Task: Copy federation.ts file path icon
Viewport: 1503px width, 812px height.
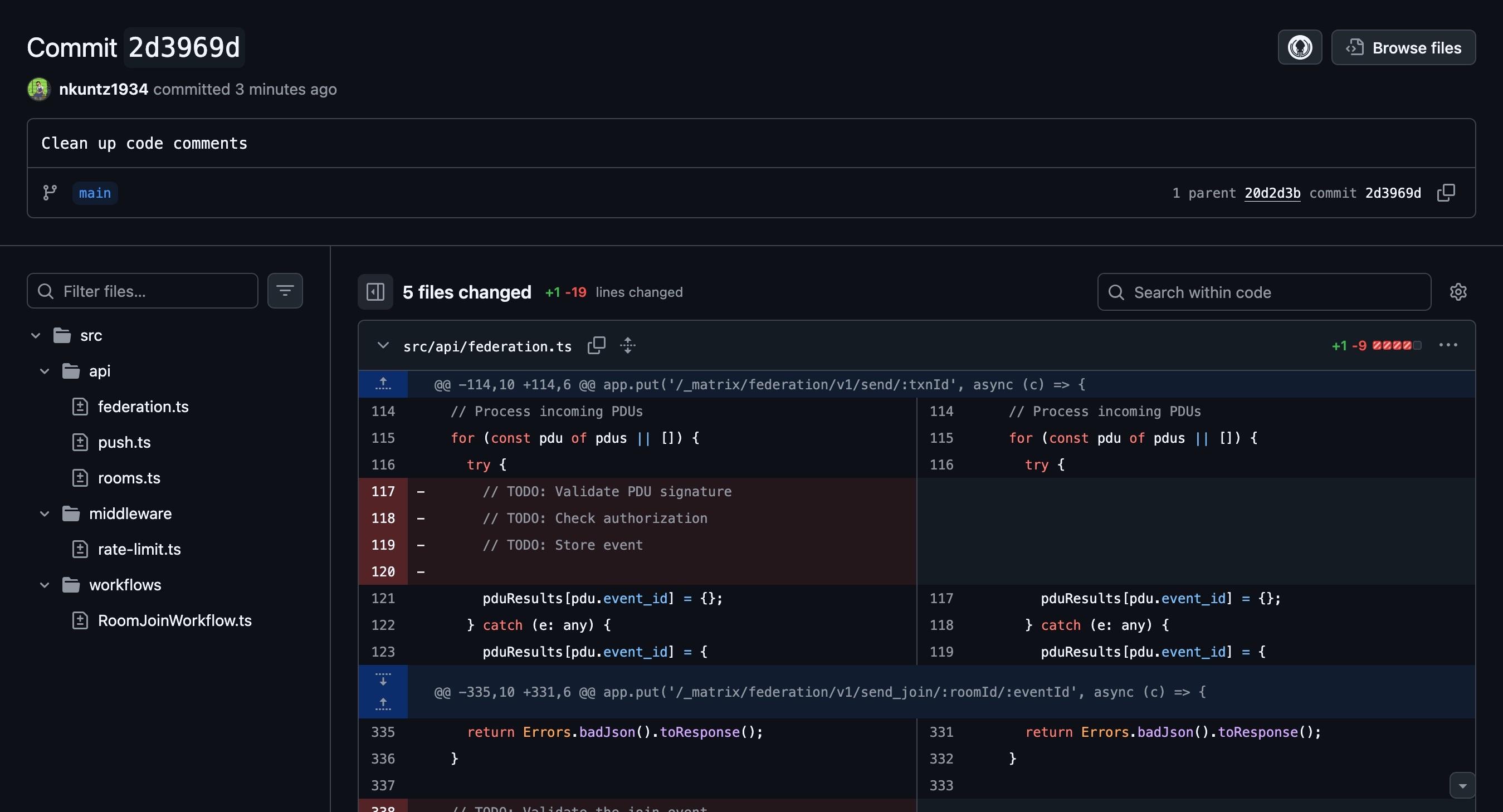Action: tap(596, 345)
